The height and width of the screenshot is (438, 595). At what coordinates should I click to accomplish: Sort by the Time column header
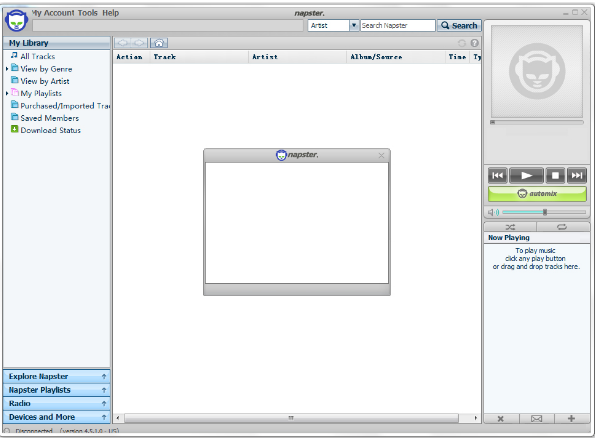click(x=457, y=57)
